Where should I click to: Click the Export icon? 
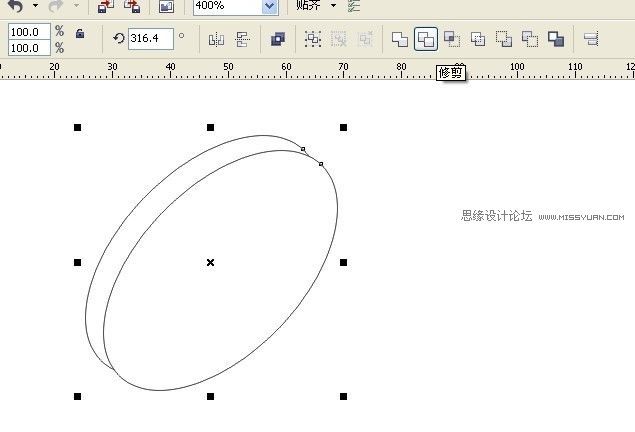coord(132,6)
